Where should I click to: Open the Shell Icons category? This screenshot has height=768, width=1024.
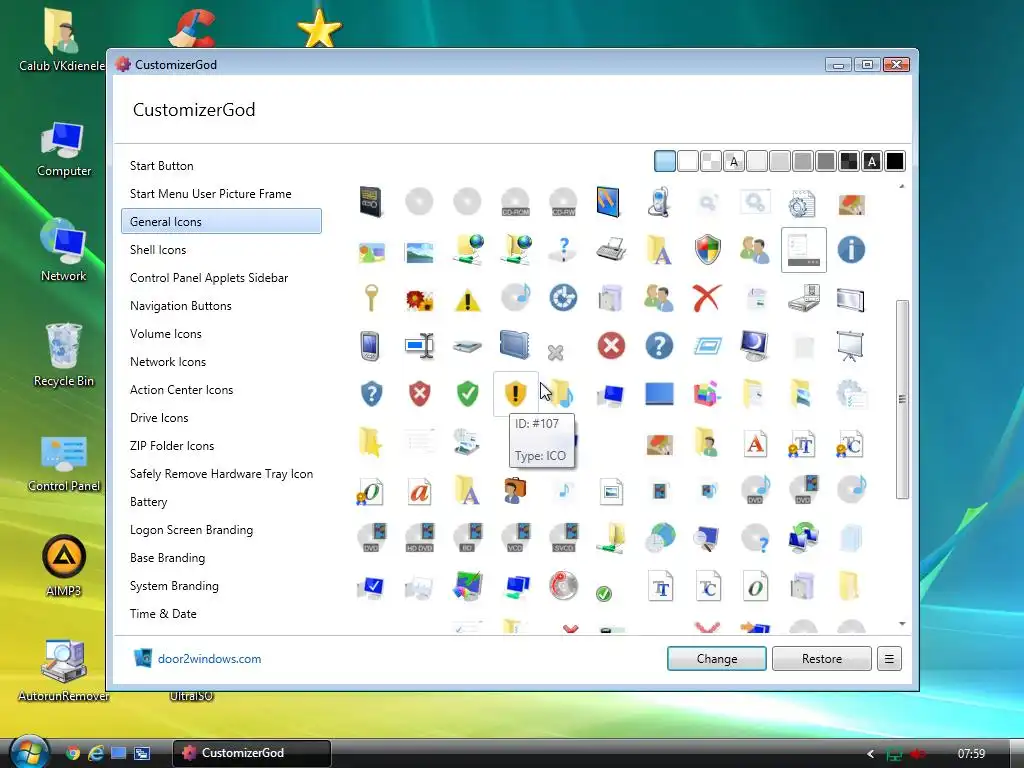[x=158, y=249]
